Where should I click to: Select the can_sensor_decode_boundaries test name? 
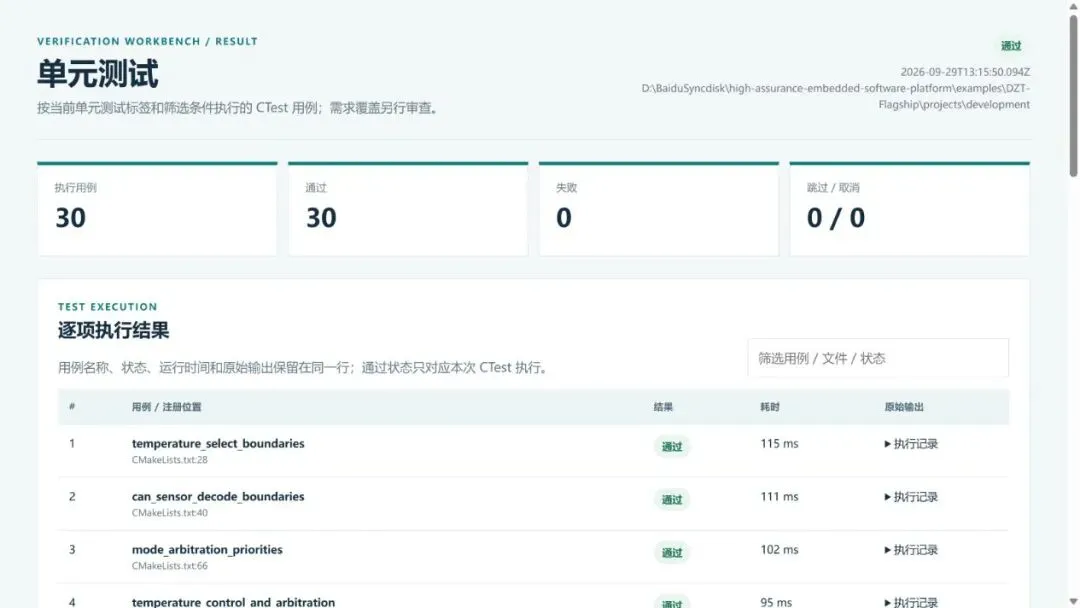pyautogui.click(x=218, y=496)
